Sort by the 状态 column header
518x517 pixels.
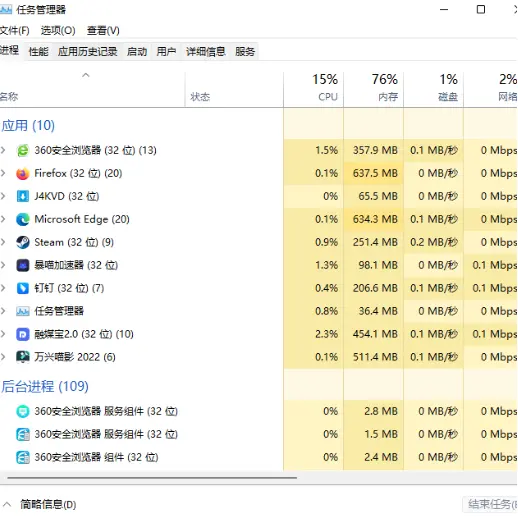coord(234,90)
